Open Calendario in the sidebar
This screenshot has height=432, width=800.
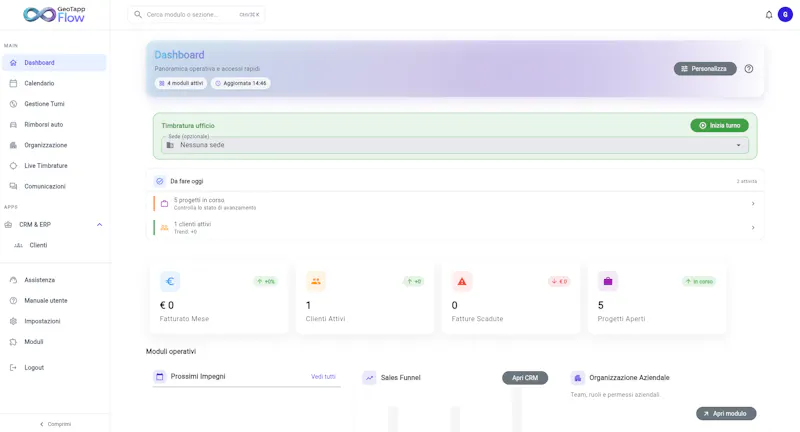[54, 83]
